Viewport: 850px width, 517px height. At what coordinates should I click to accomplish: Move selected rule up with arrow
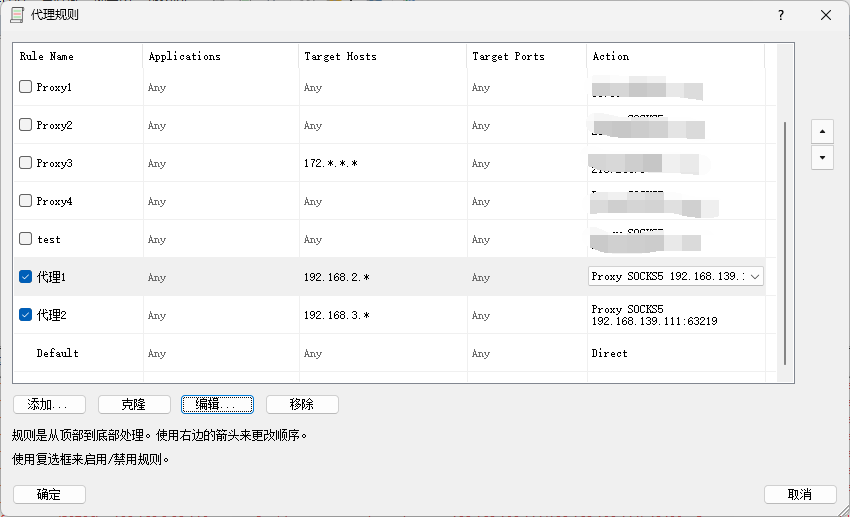click(822, 131)
